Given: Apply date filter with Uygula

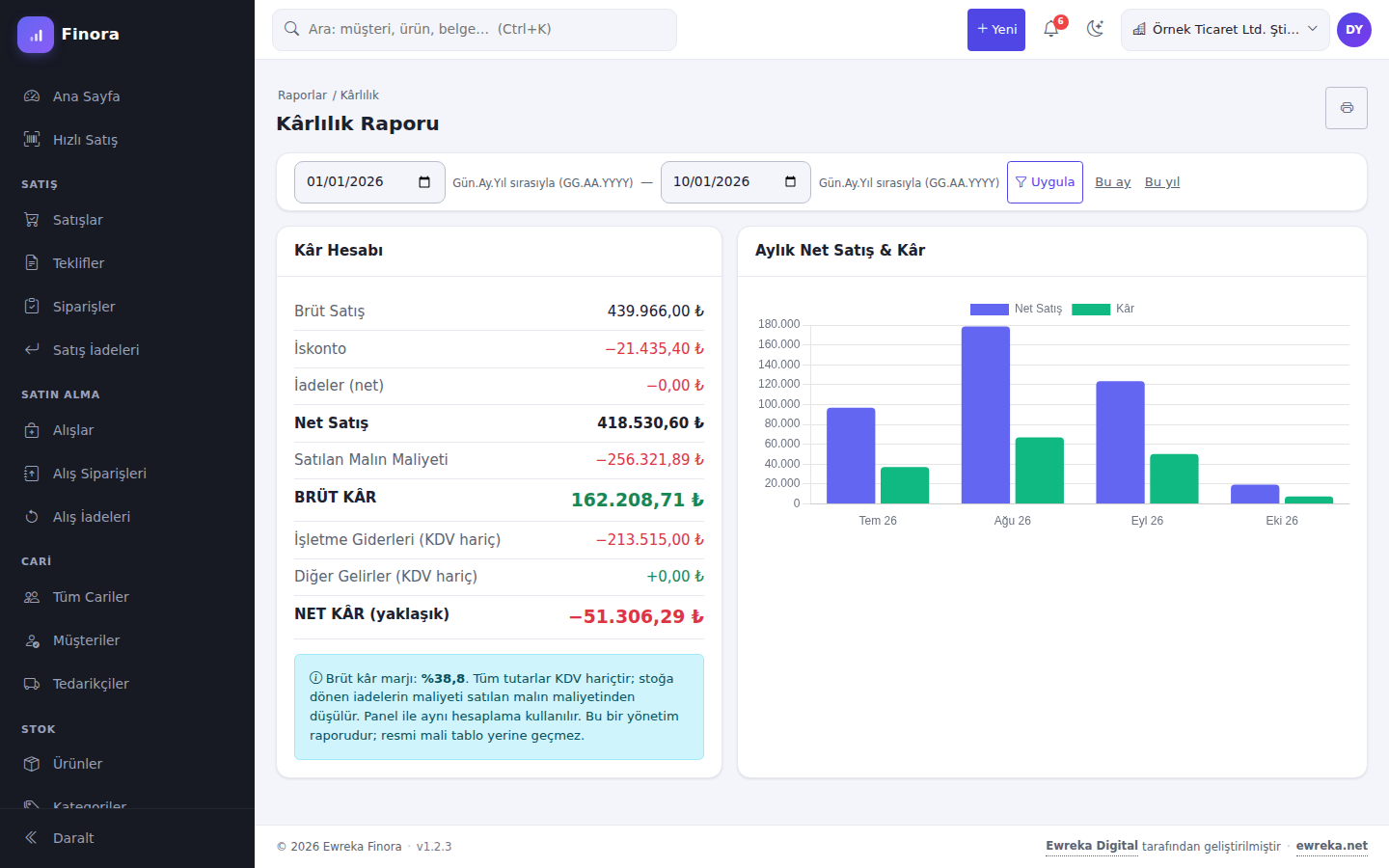Looking at the screenshot, I should (1045, 182).
